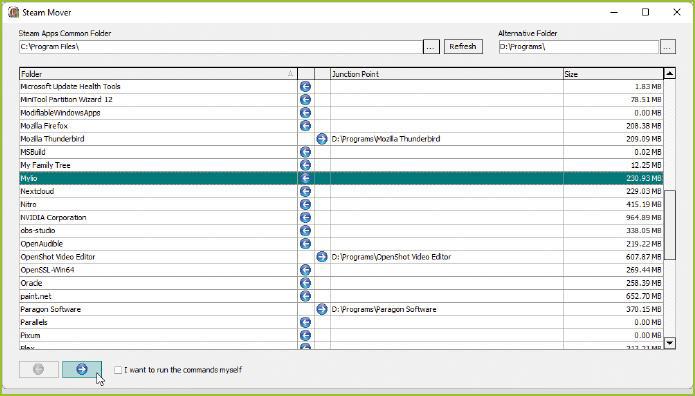Click the move-to-alternative right arrow button
This screenshot has width=695, height=396.
coord(82,369)
